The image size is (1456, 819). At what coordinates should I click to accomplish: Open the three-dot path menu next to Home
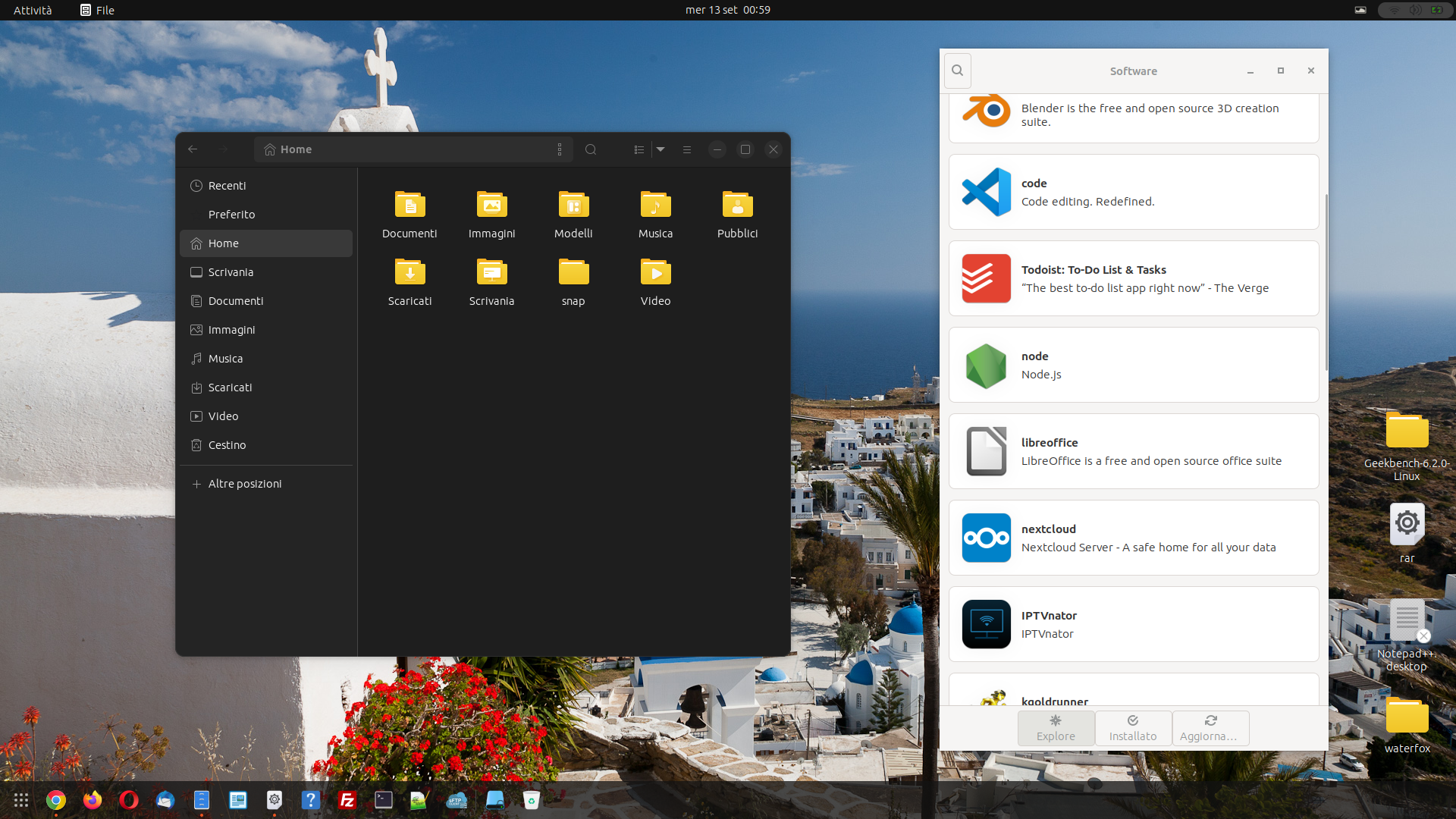click(560, 149)
